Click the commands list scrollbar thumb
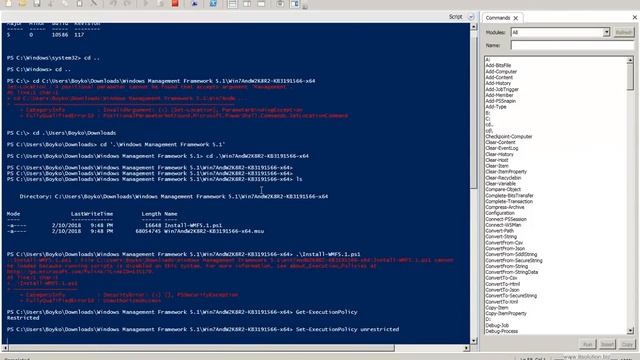Viewport: 640px width, 360px height. pyautogui.click(x=630, y=77)
